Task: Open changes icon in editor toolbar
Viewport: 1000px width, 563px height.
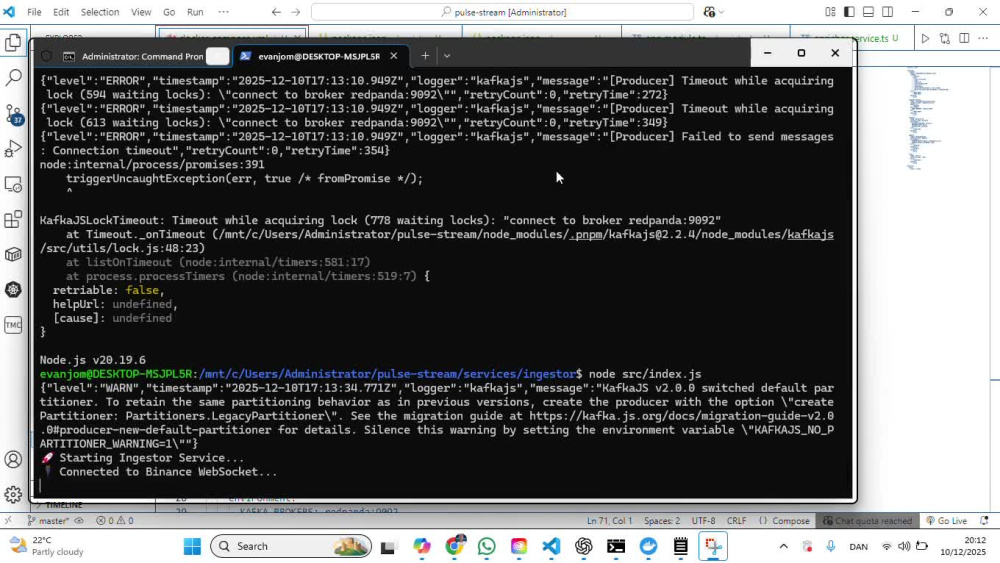Action: click(945, 38)
